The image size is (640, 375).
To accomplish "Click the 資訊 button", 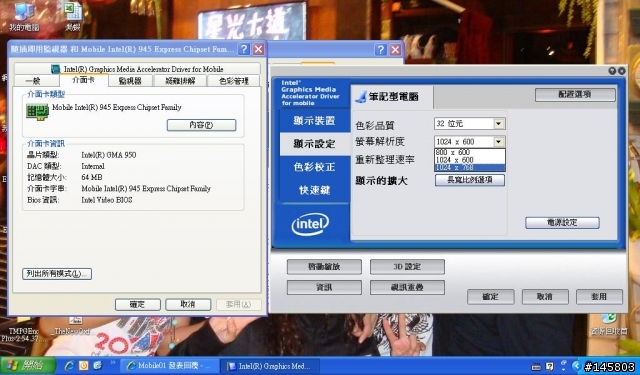I will tap(324, 287).
